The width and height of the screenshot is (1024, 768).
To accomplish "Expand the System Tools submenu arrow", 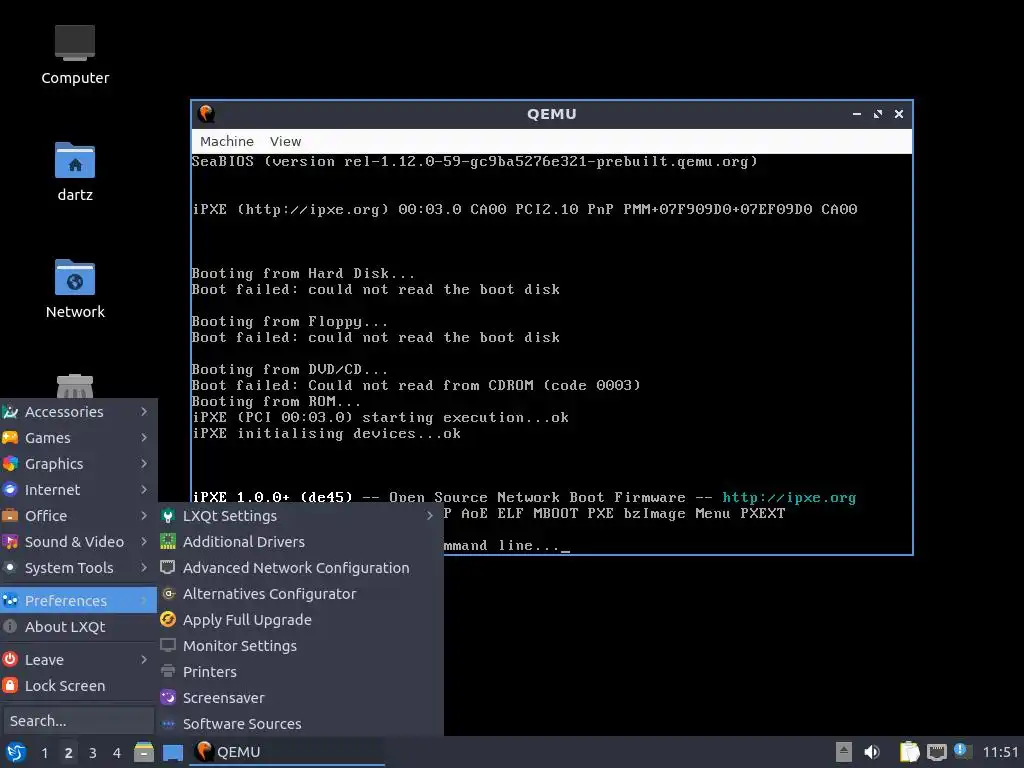I will pyautogui.click(x=144, y=568).
